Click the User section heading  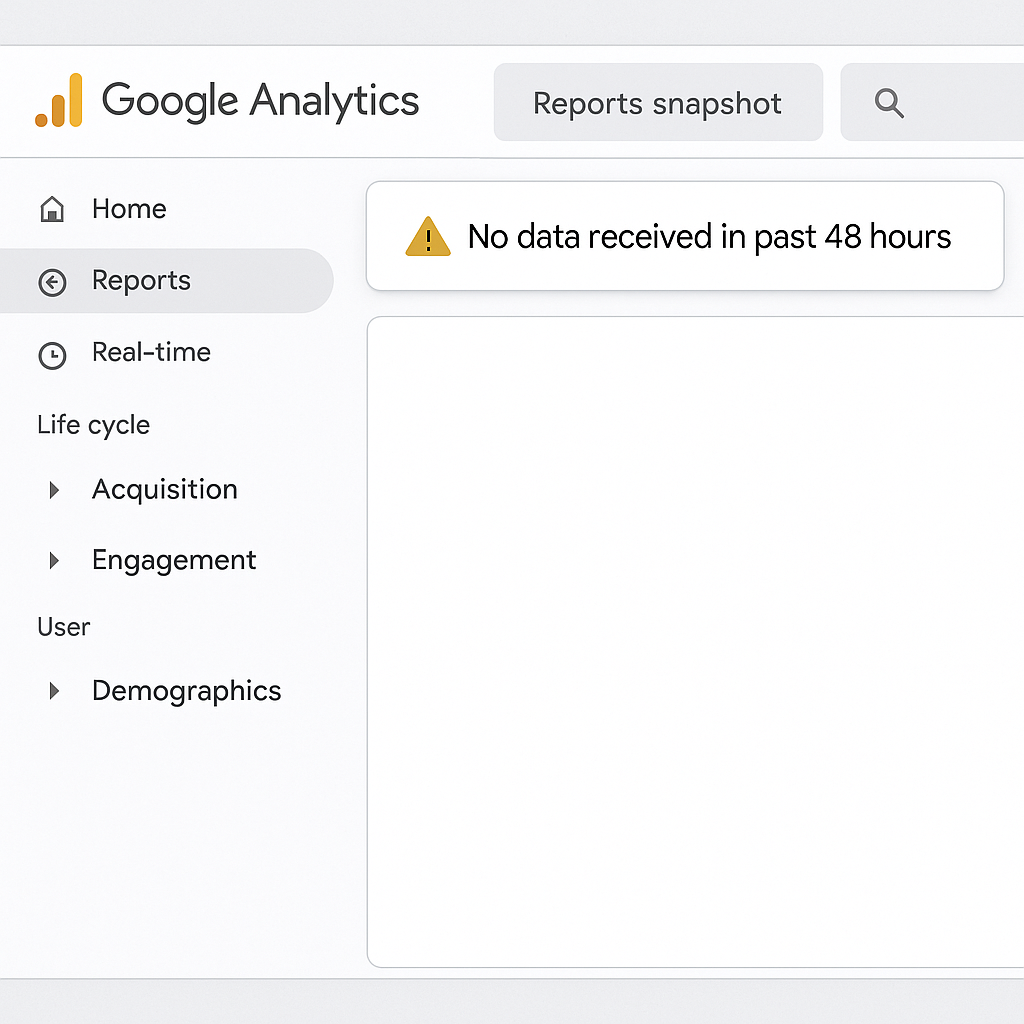click(63, 627)
